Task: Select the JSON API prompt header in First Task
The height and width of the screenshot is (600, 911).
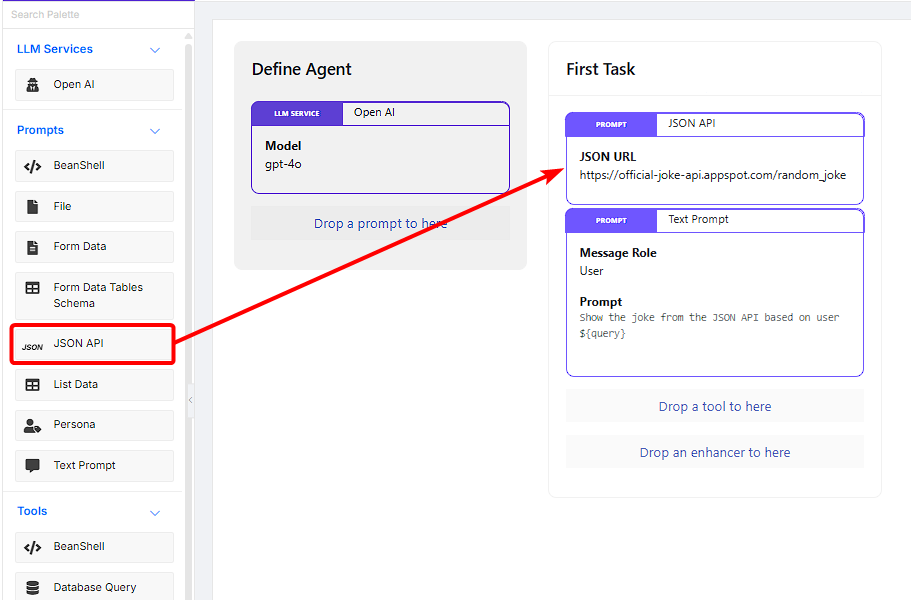Action: pyautogui.click(x=714, y=124)
